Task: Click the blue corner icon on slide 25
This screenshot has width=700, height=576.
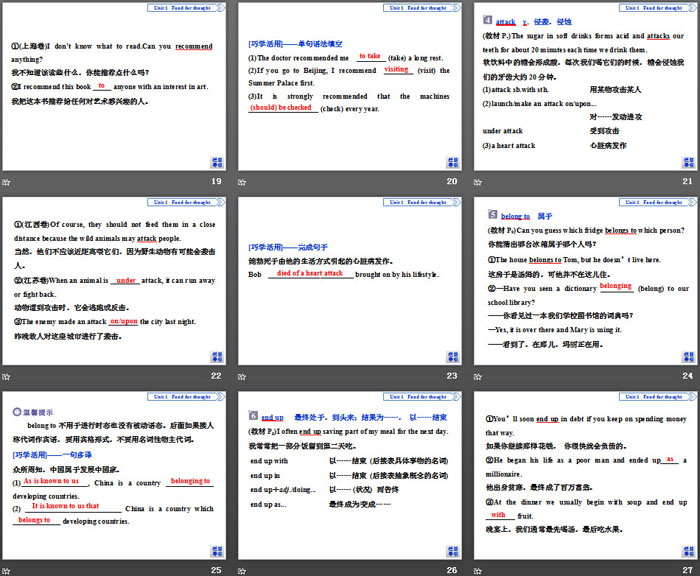Action: click(x=217, y=551)
